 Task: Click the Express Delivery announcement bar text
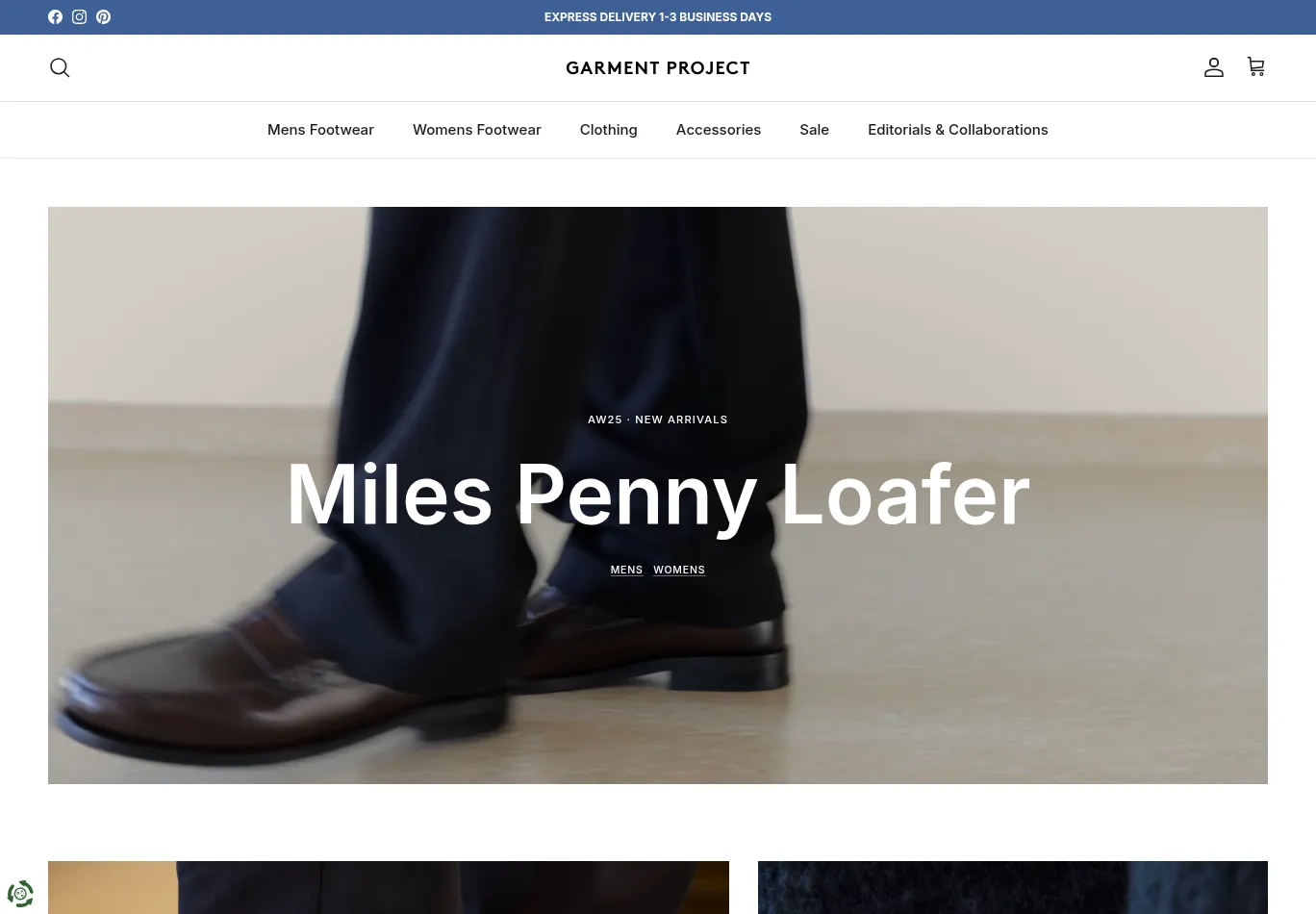click(658, 16)
